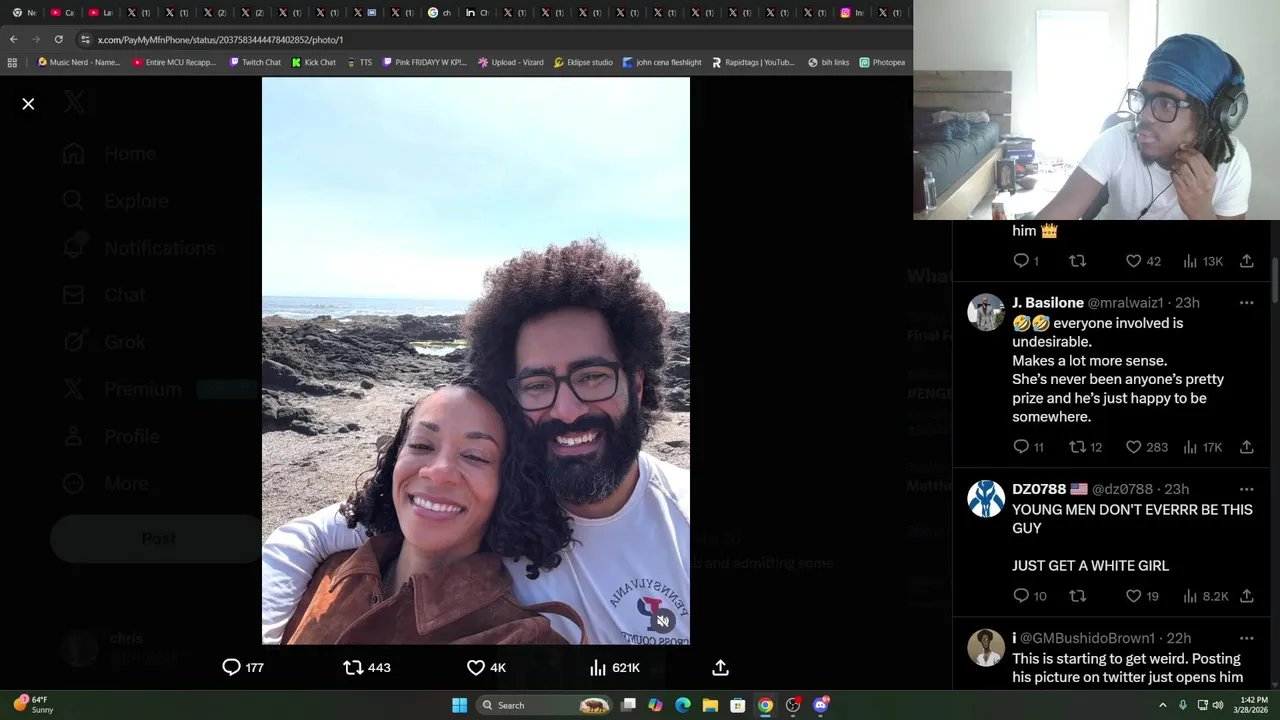
Task: Open DZ0788 profile name link
Action: point(1039,490)
